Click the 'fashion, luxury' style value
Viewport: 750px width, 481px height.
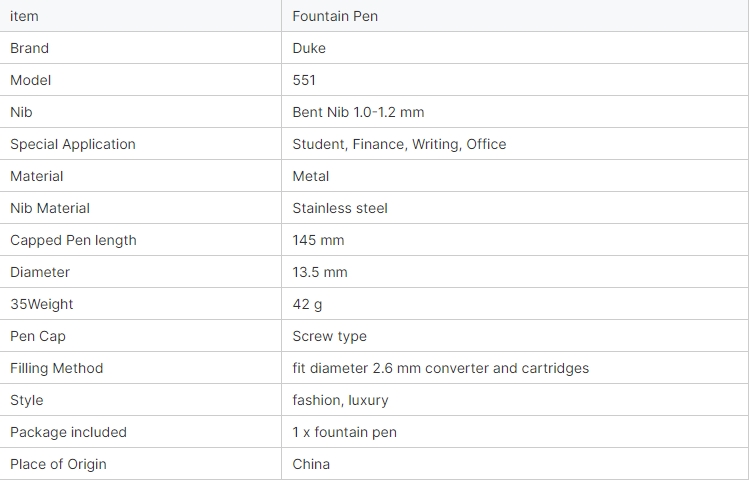pos(340,401)
